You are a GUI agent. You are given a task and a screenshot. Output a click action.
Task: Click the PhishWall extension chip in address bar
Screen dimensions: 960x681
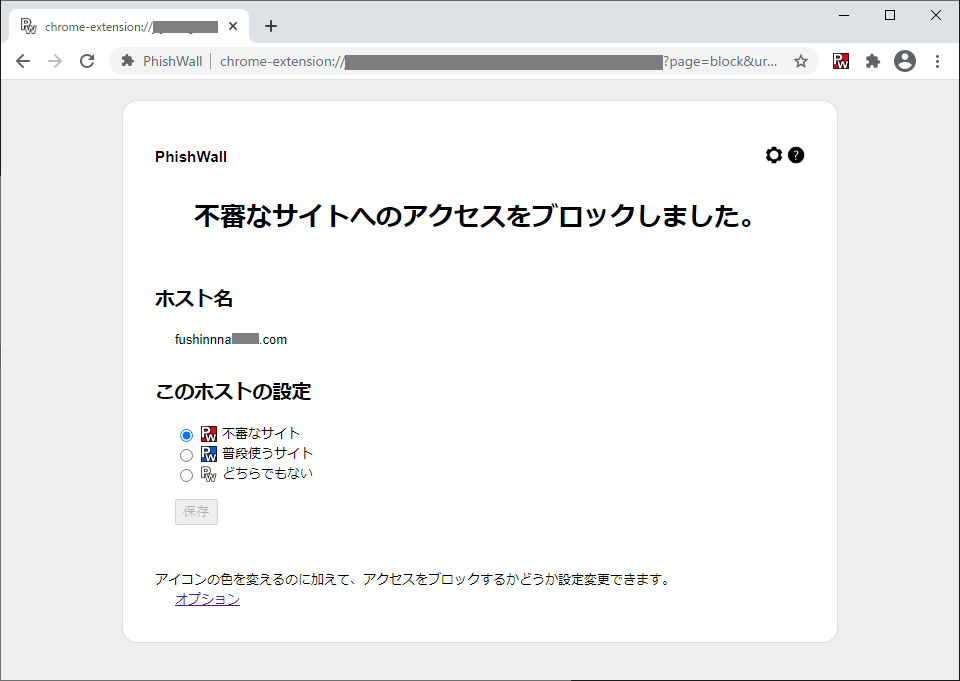click(162, 61)
